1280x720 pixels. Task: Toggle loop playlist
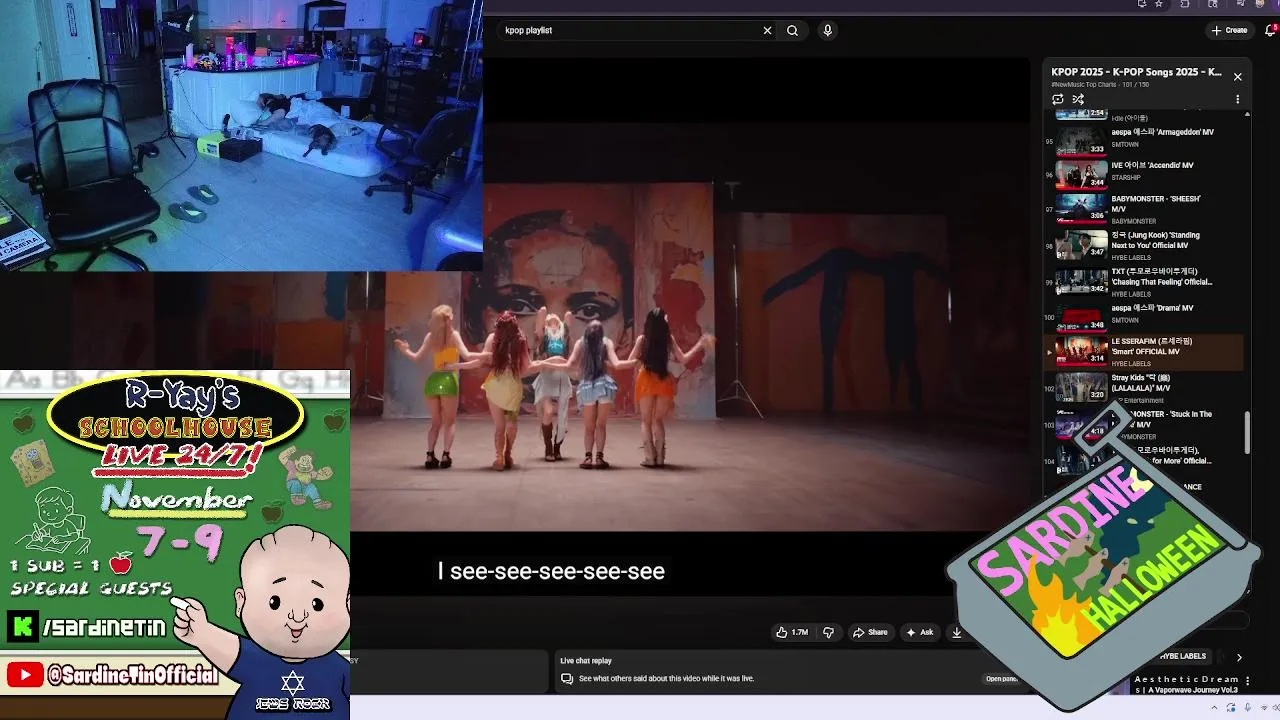pos(1058,99)
